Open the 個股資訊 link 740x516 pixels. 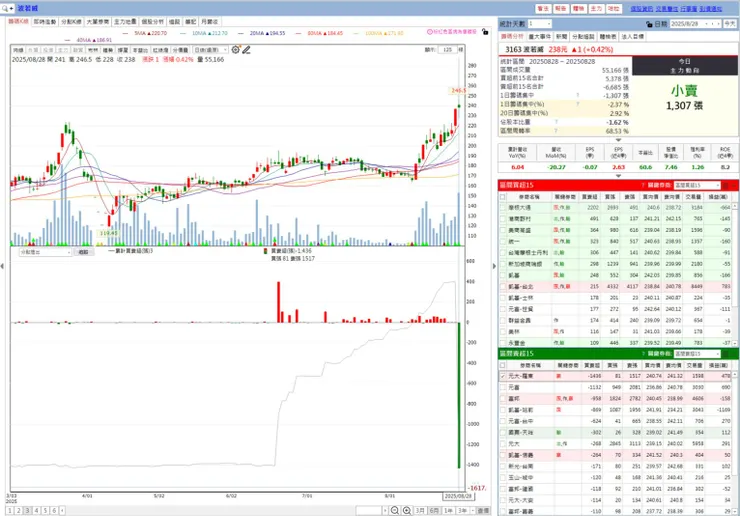pos(642,8)
